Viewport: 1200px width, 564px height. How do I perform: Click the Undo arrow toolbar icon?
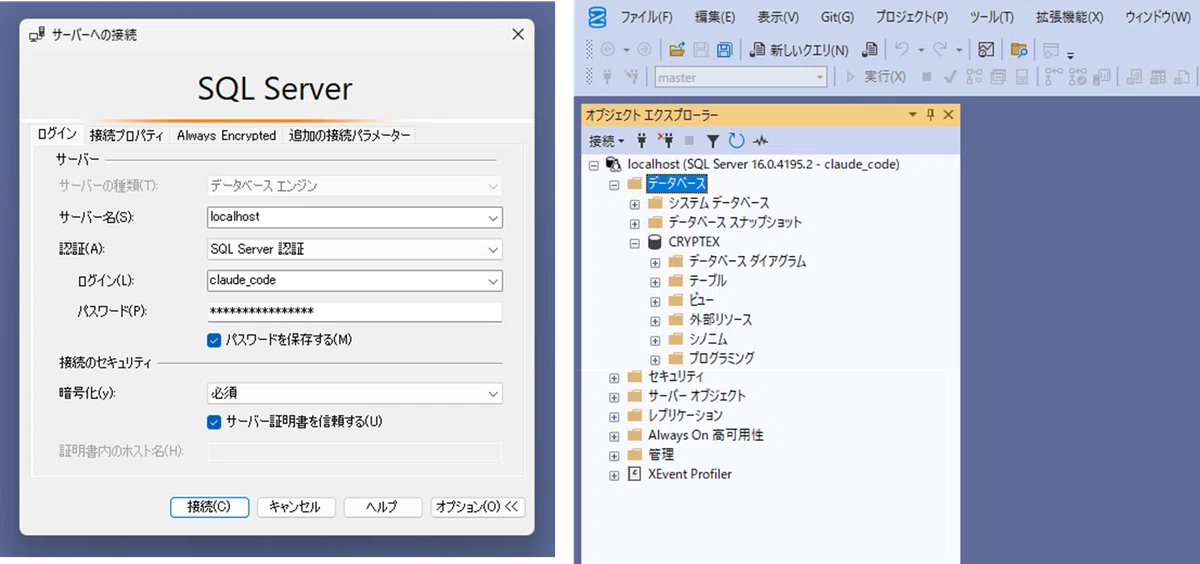(901, 49)
